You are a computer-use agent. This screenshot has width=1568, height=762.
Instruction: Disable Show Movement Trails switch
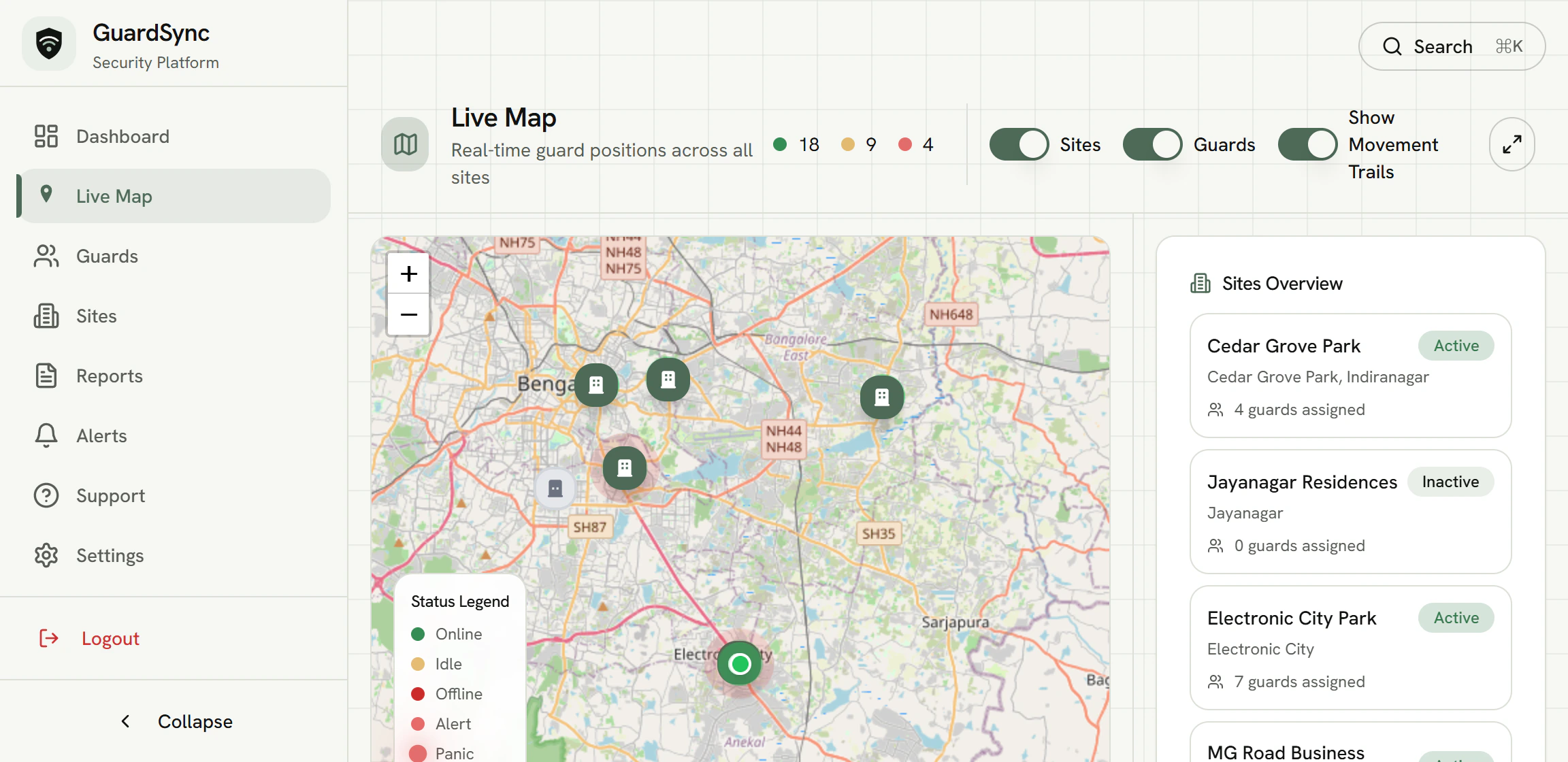point(1307,144)
